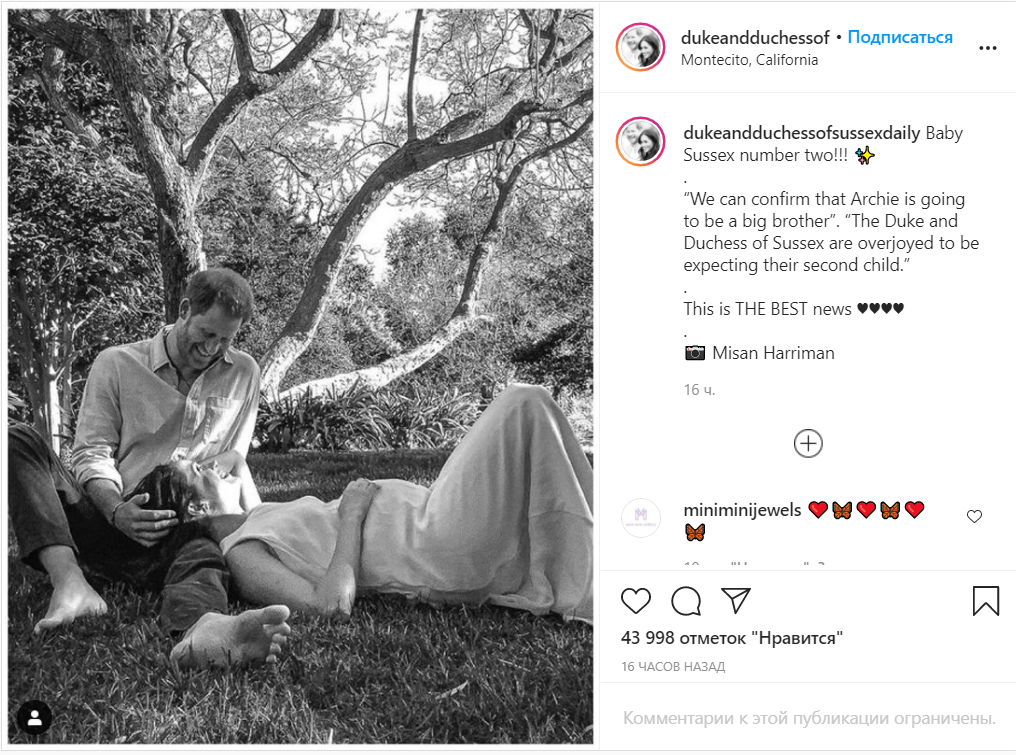1016x755 pixels.
Task: Click the restricted comments input field
Action: pyautogui.click(x=809, y=718)
